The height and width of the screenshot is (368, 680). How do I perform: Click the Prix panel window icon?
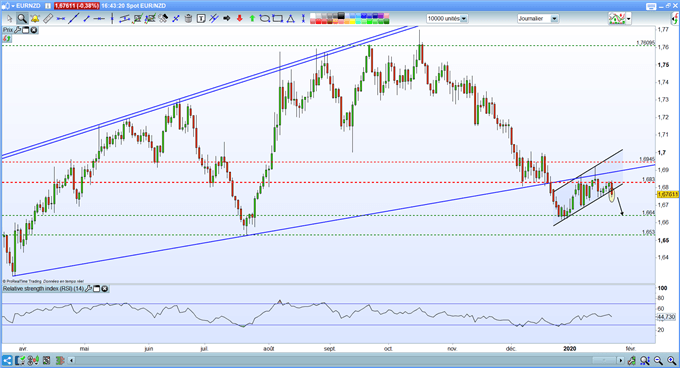(25, 30)
